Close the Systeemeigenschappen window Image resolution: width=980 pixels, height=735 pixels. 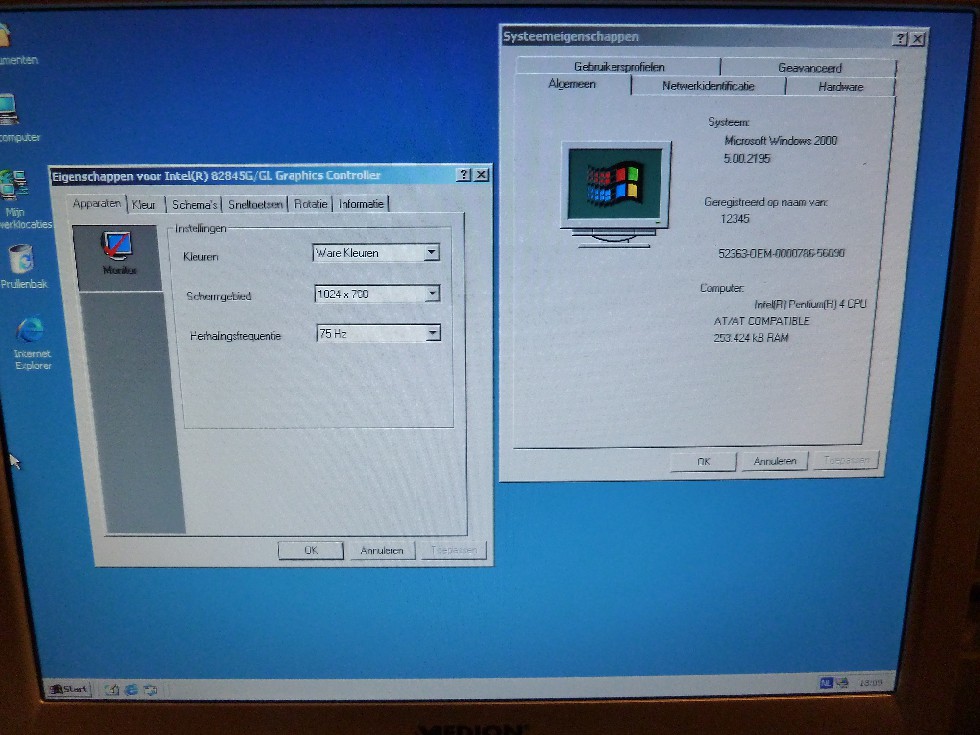pyautogui.click(x=917, y=39)
